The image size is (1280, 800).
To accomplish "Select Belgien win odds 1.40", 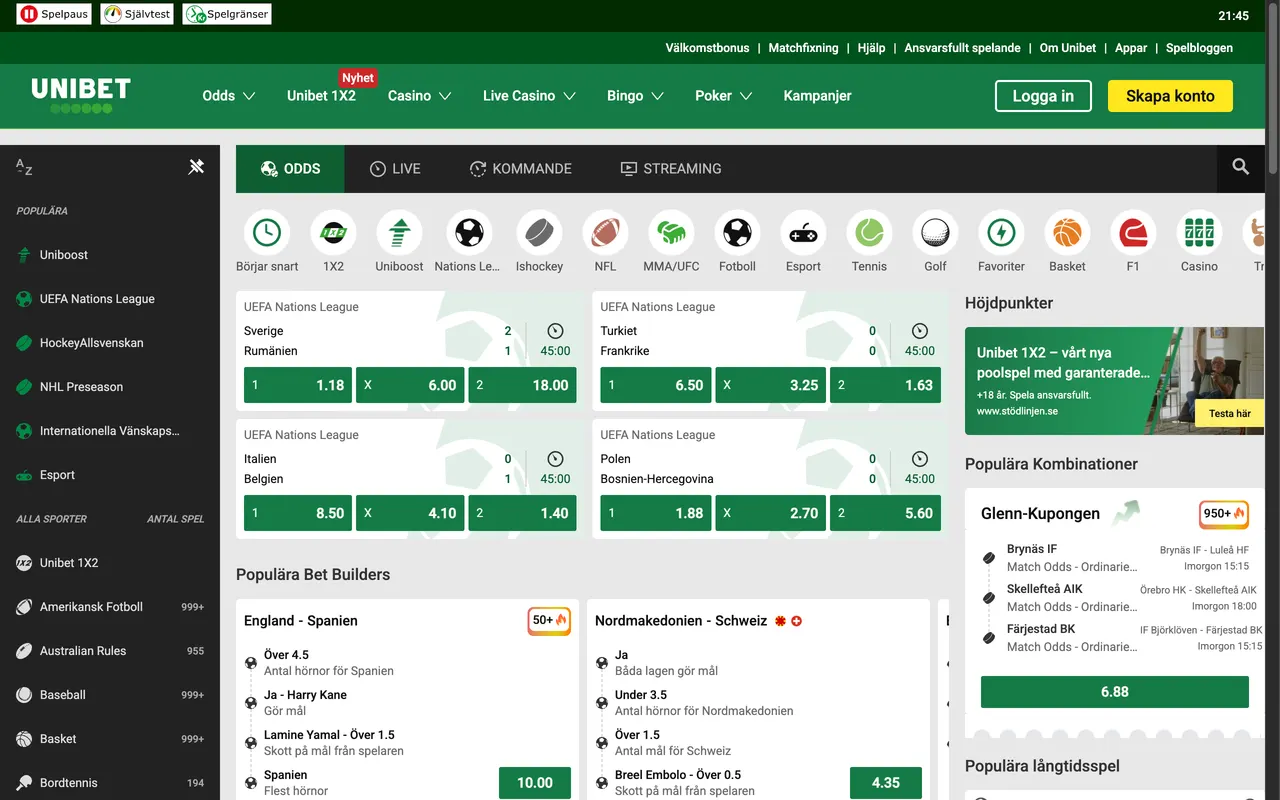I will [522, 513].
